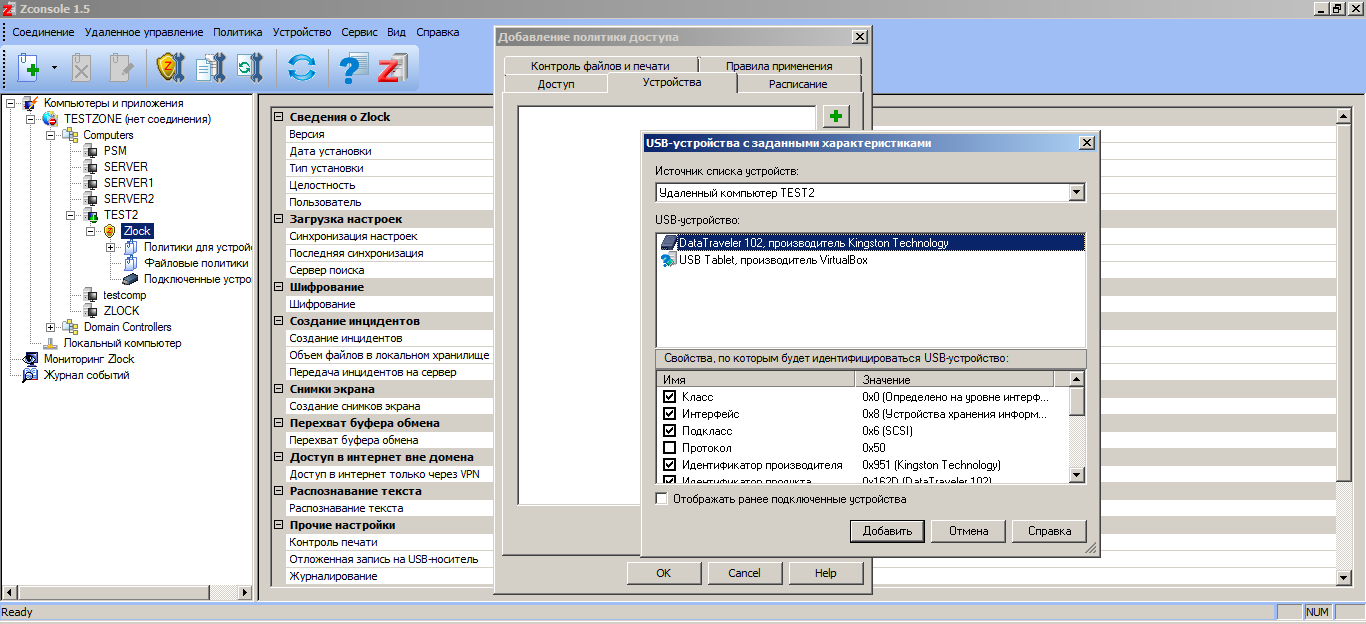
Task: Switch to Правила применения tab
Action: click(779, 66)
